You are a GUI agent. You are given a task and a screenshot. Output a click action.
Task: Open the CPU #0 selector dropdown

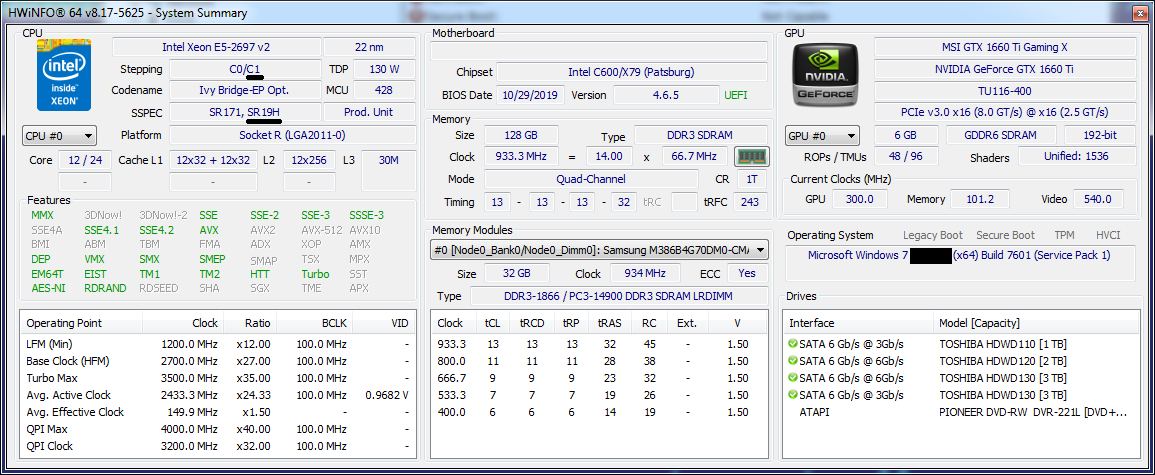click(60, 136)
